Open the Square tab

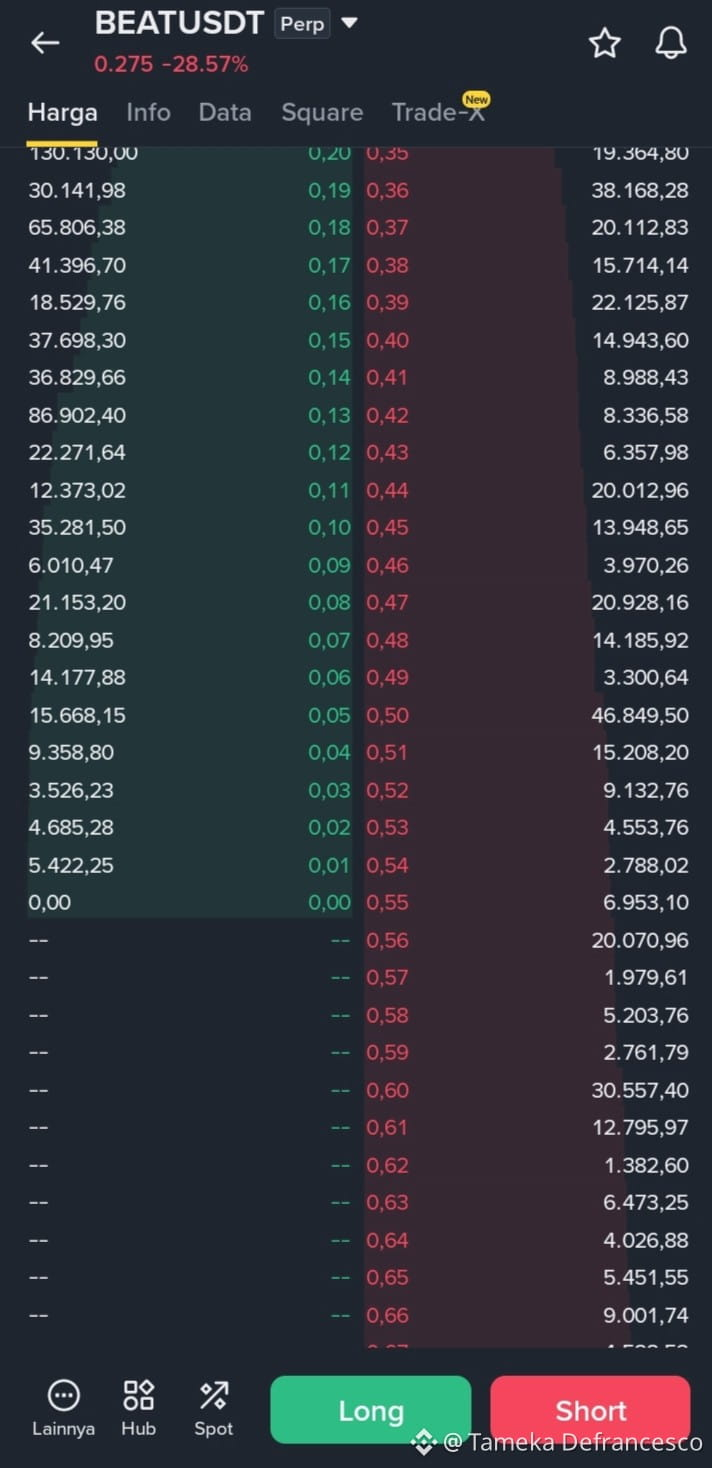[322, 112]
